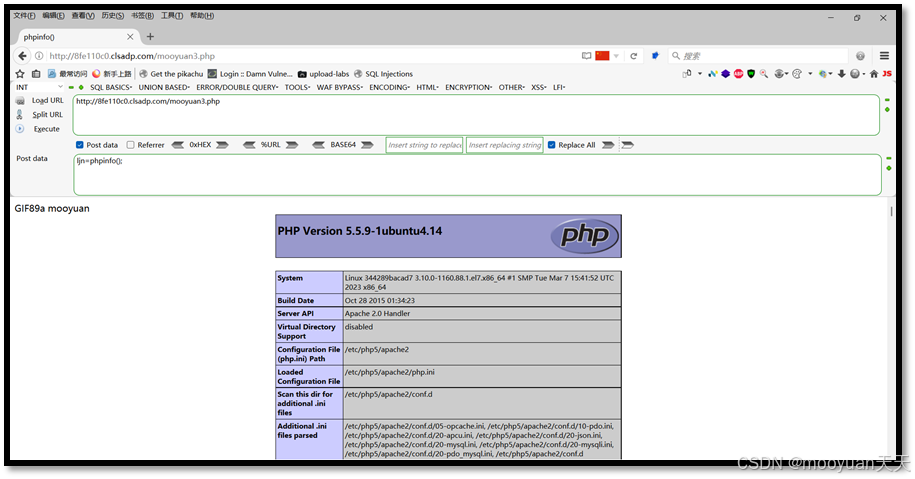Screen dimensions: 915x479
Task: Click the search box
Action: coord(759,56)
